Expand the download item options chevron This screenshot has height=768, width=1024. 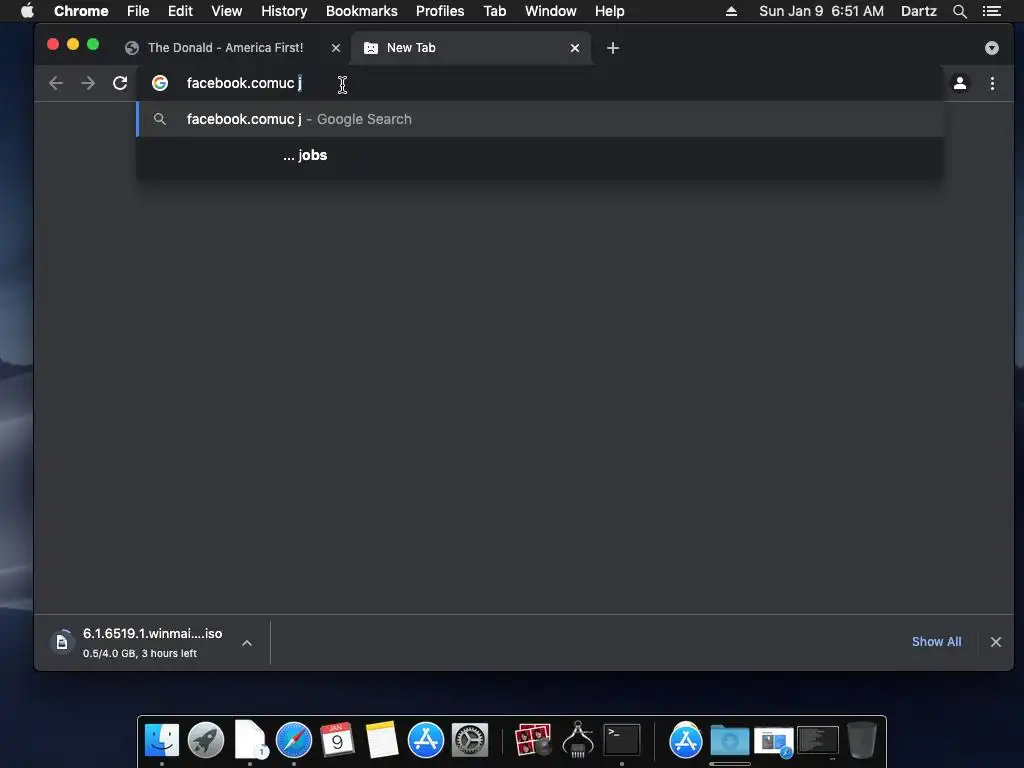click(247, 643)
